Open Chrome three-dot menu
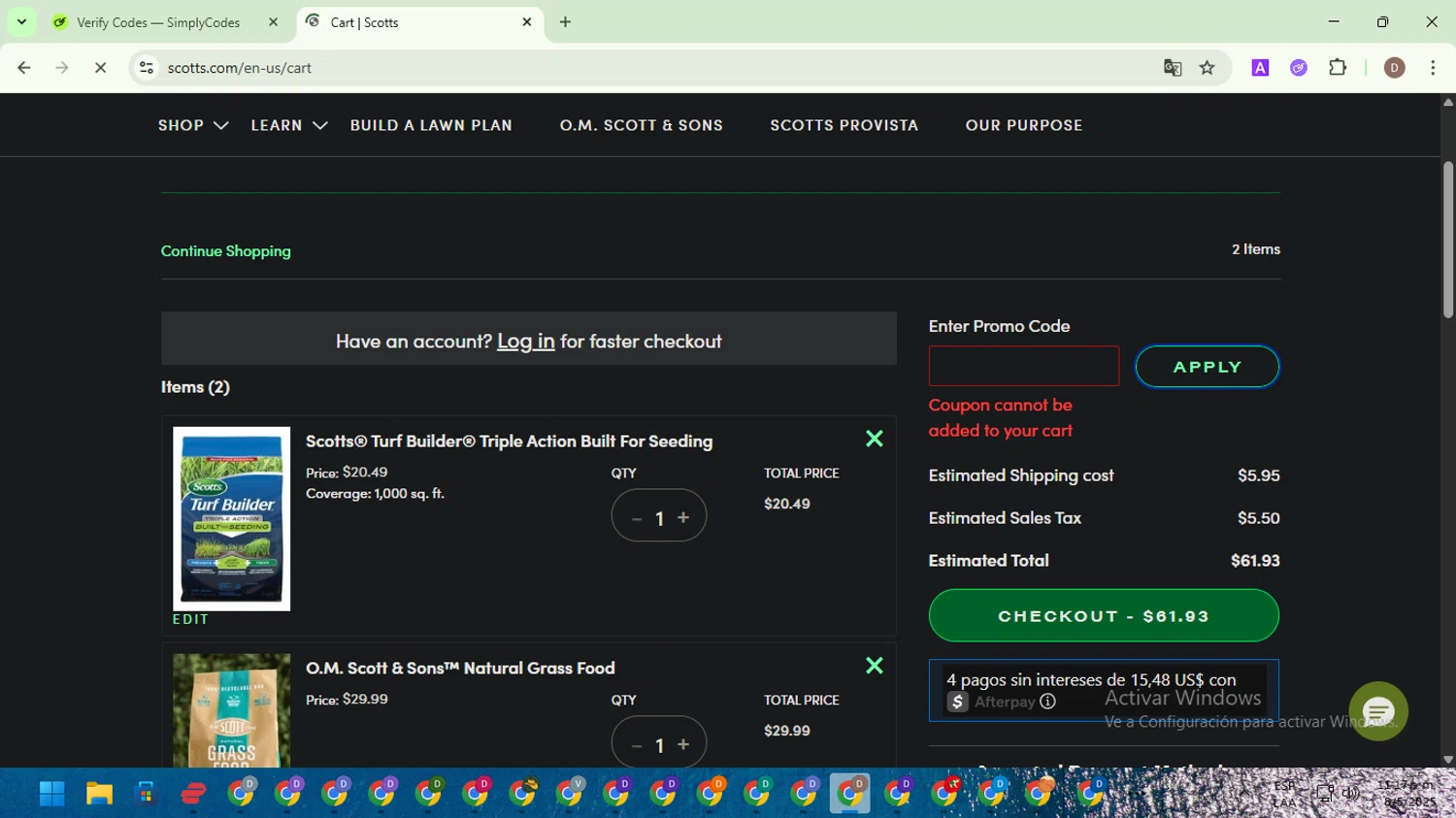 1433,68
